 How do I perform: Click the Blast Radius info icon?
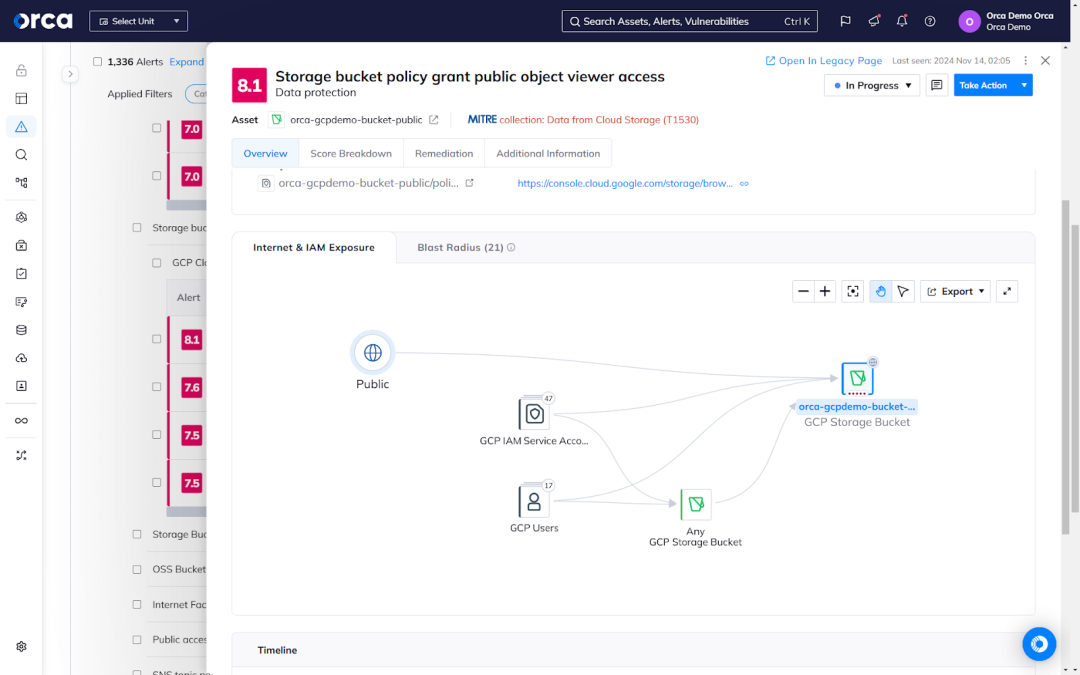click(x=511, y=247)
